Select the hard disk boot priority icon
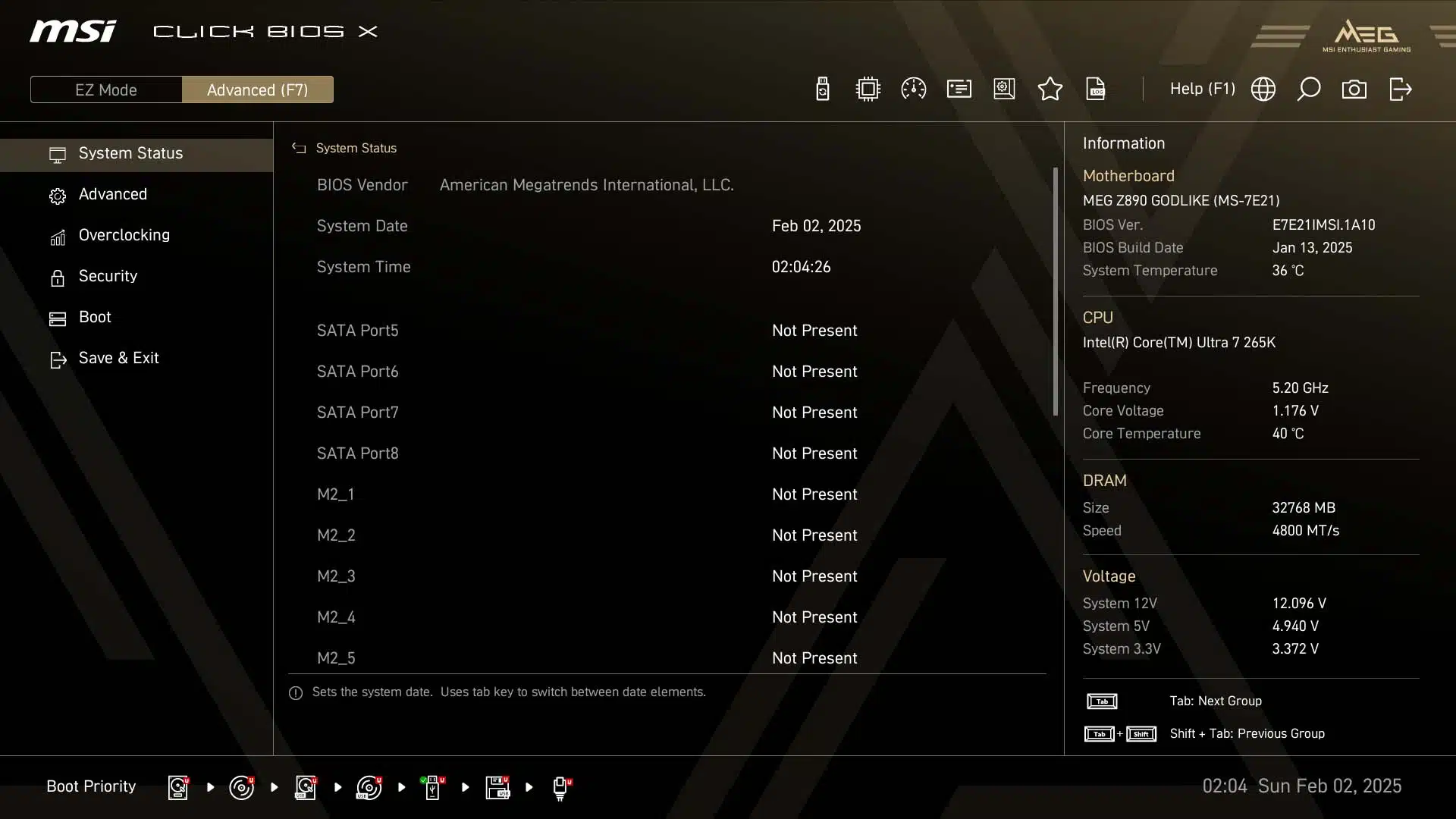The width and height of the screenshot is (1456, 819). pyautogui.click(x=178, y=787)
